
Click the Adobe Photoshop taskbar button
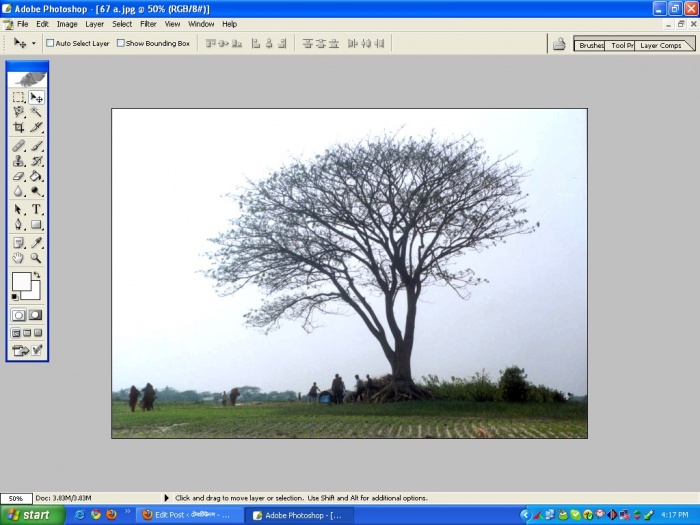click(x=299, y=515)
